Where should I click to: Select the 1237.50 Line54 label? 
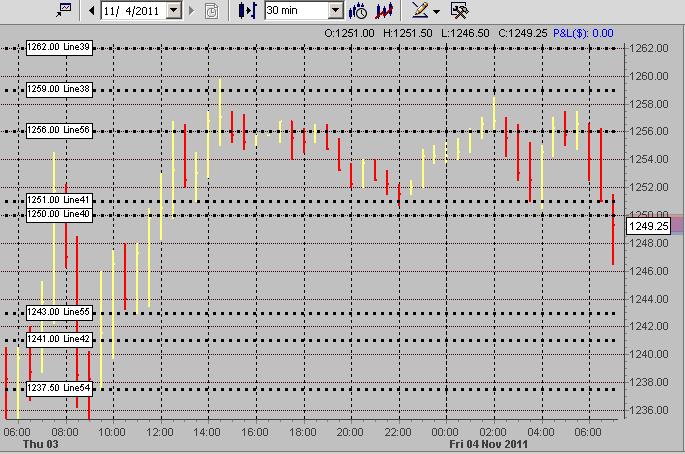point(59,388)
